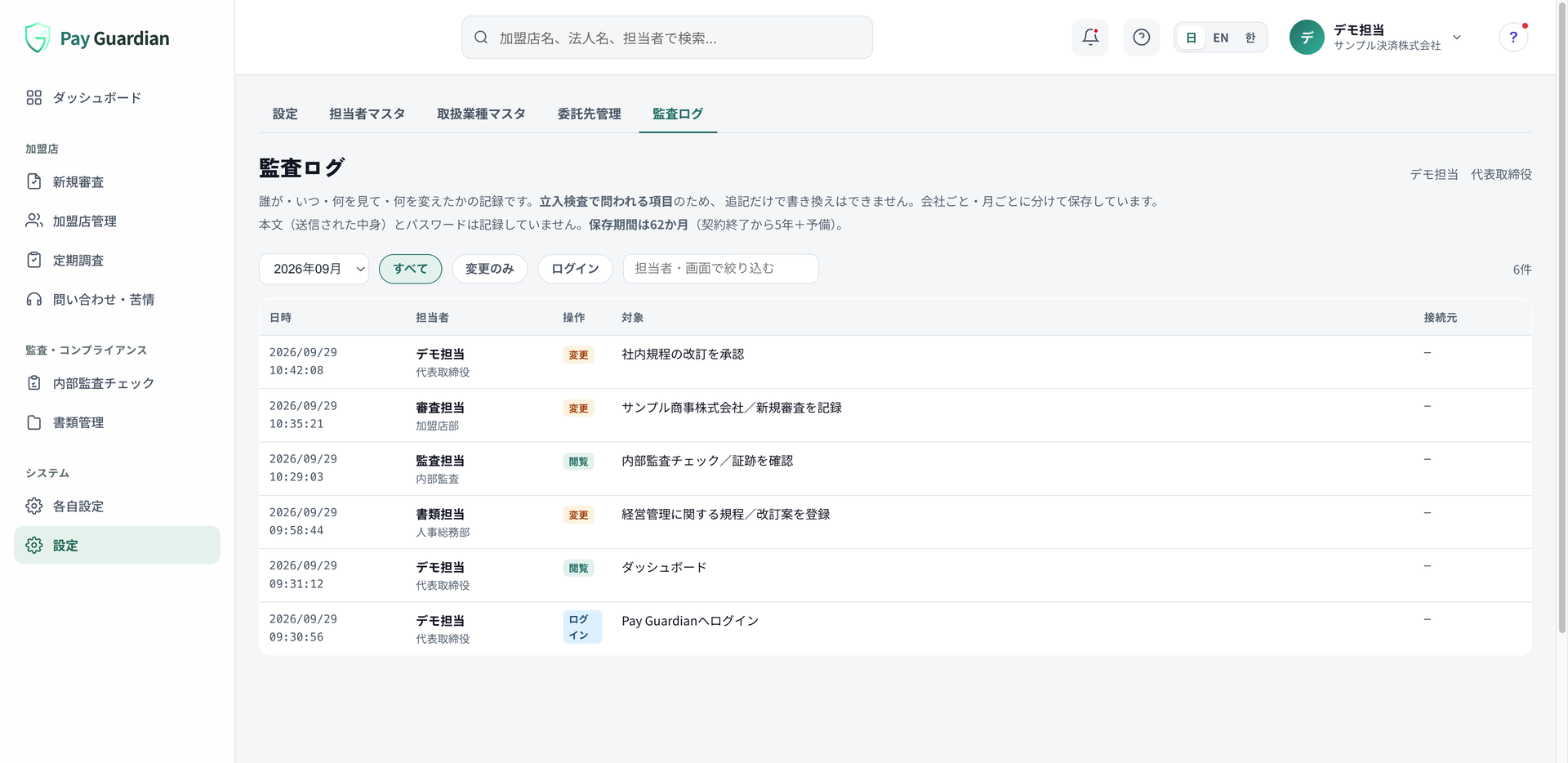1568x763 pixels.
Task: Click the デ user avatar
Action: click(1307, 38)
